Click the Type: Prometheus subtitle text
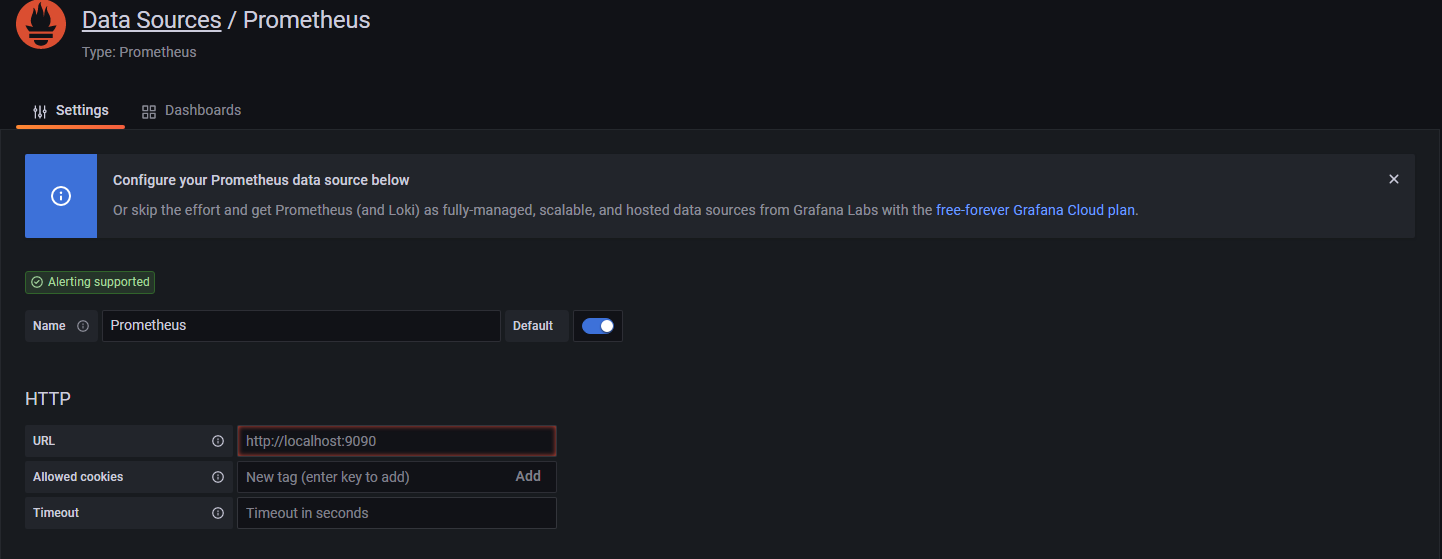 [x=139, y=52]
